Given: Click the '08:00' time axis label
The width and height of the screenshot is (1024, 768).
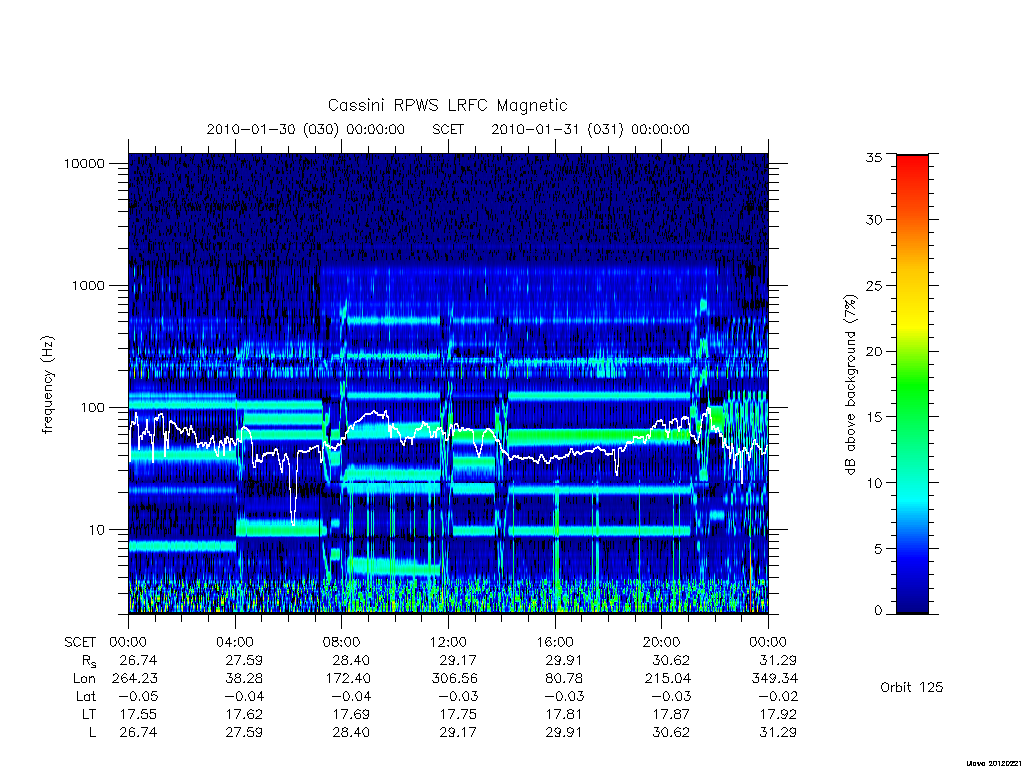Looking at the screenshot, I should pos(342,642).
